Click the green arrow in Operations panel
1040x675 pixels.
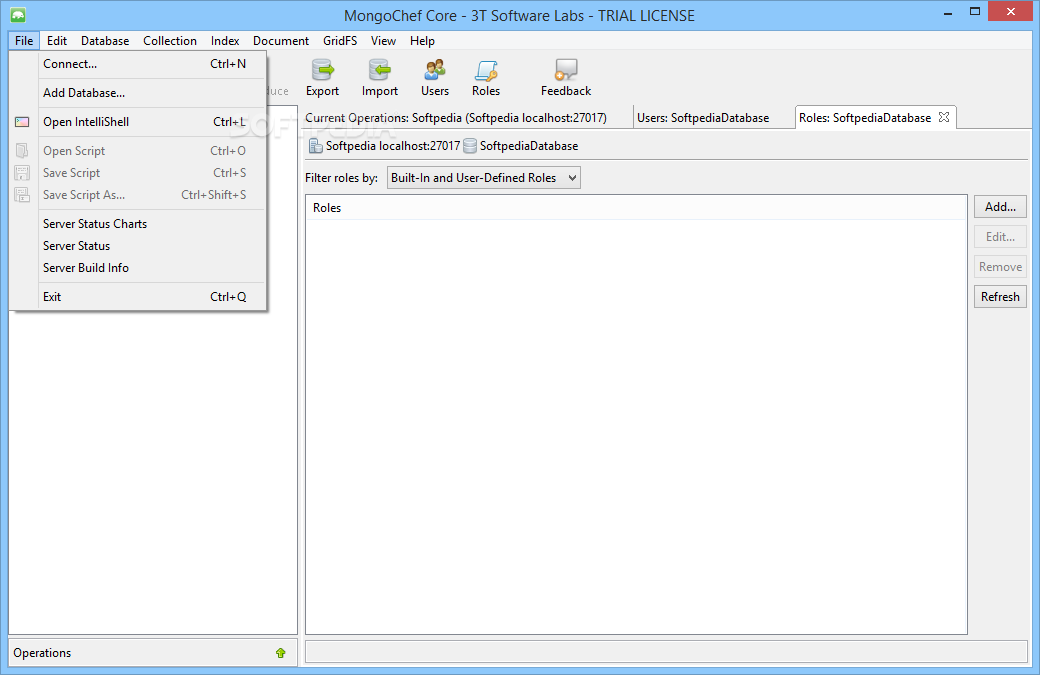[x=281, y=653]
